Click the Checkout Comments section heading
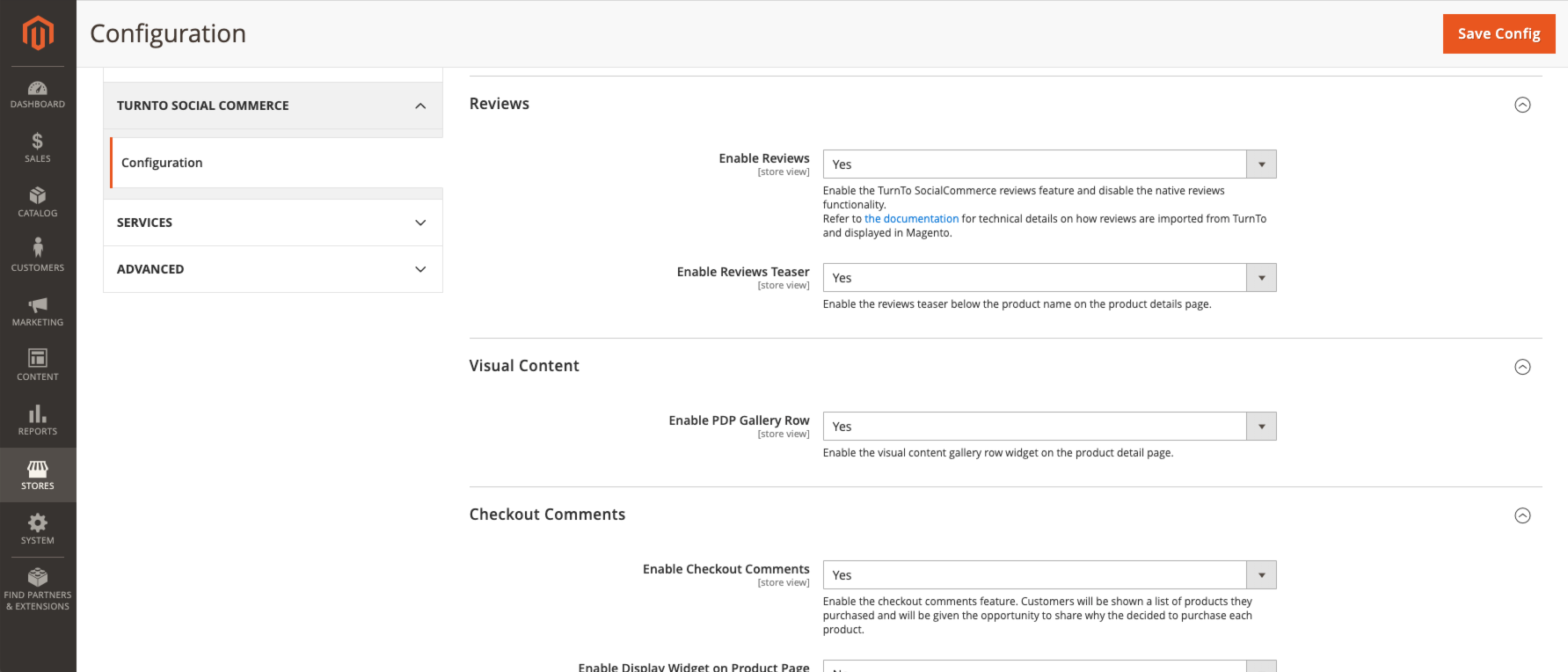 point(547,515)
